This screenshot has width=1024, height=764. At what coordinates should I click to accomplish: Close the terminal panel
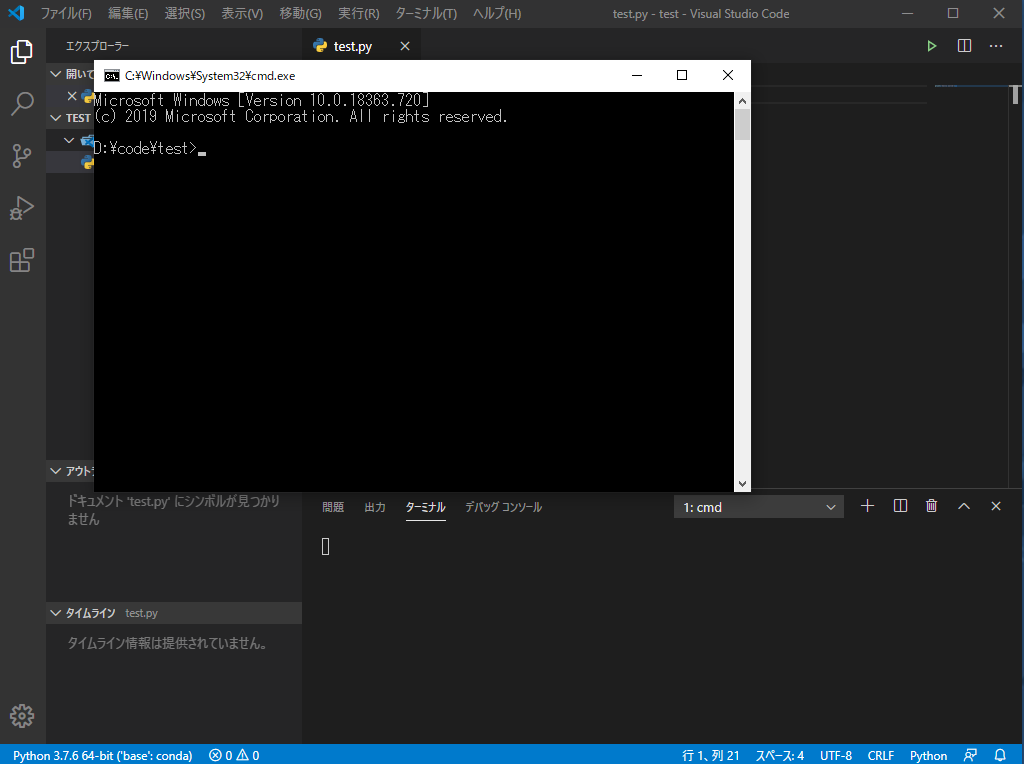coord(996,506)
